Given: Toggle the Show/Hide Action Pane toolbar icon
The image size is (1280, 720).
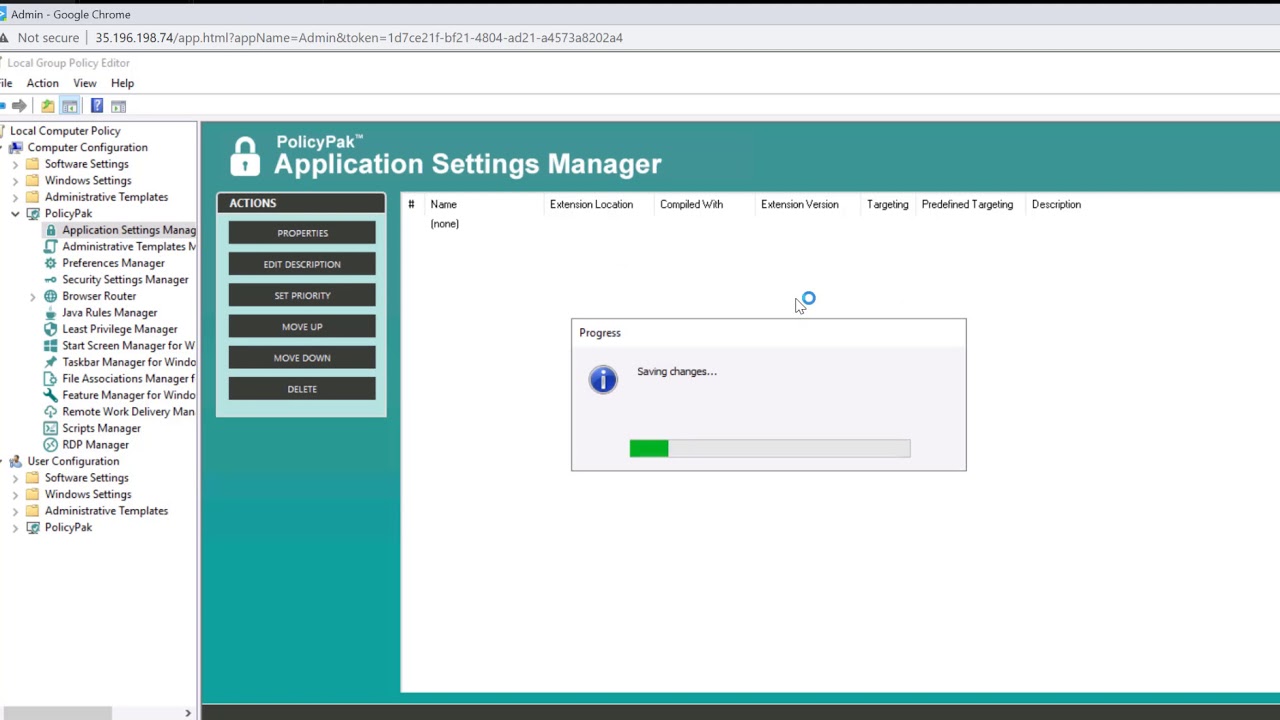Looking at the screenshot, I should pyautogui.click(x=118, y=106).
